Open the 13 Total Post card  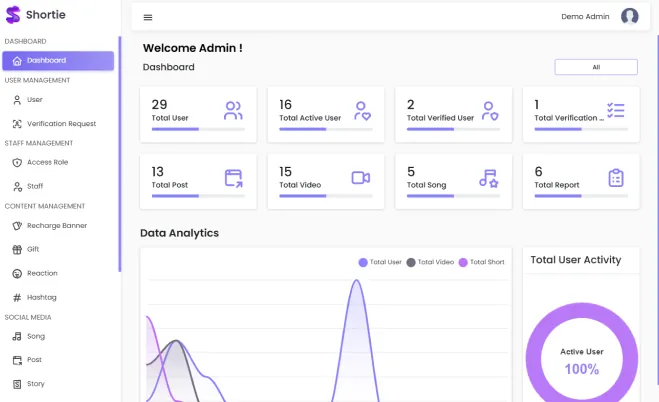pos(198,181)
